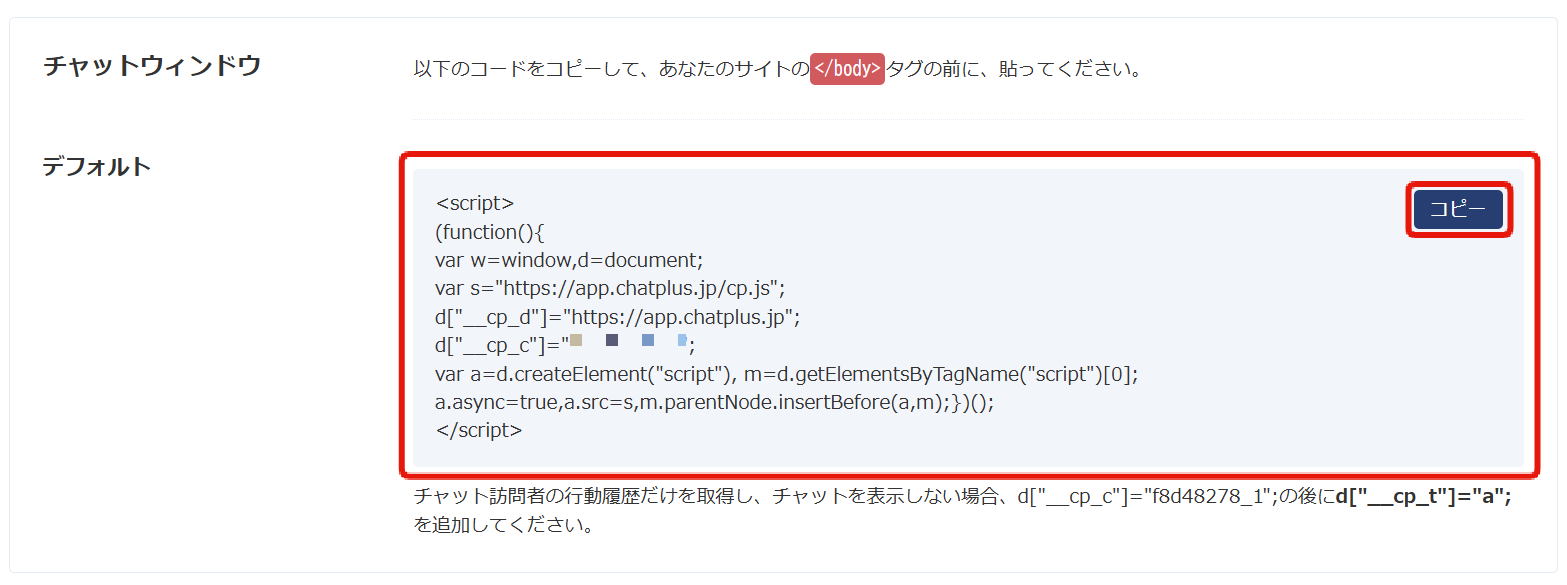This screenshot has height=585, width=1567.
Task: Click the コピー button
Action: coord(1458,209)
